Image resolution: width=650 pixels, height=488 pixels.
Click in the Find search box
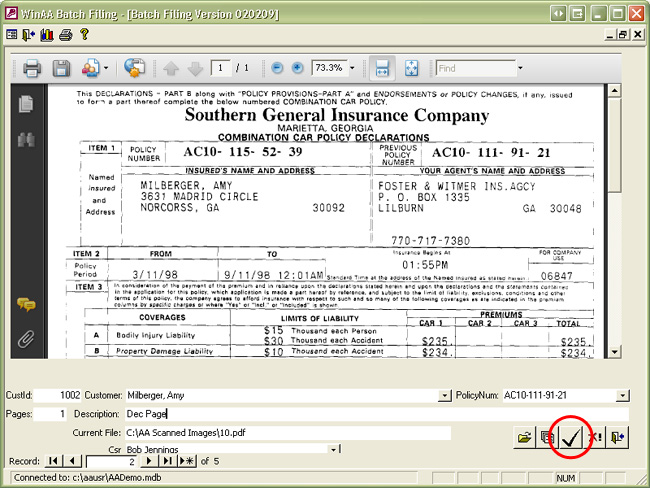(x=476, y=68)
